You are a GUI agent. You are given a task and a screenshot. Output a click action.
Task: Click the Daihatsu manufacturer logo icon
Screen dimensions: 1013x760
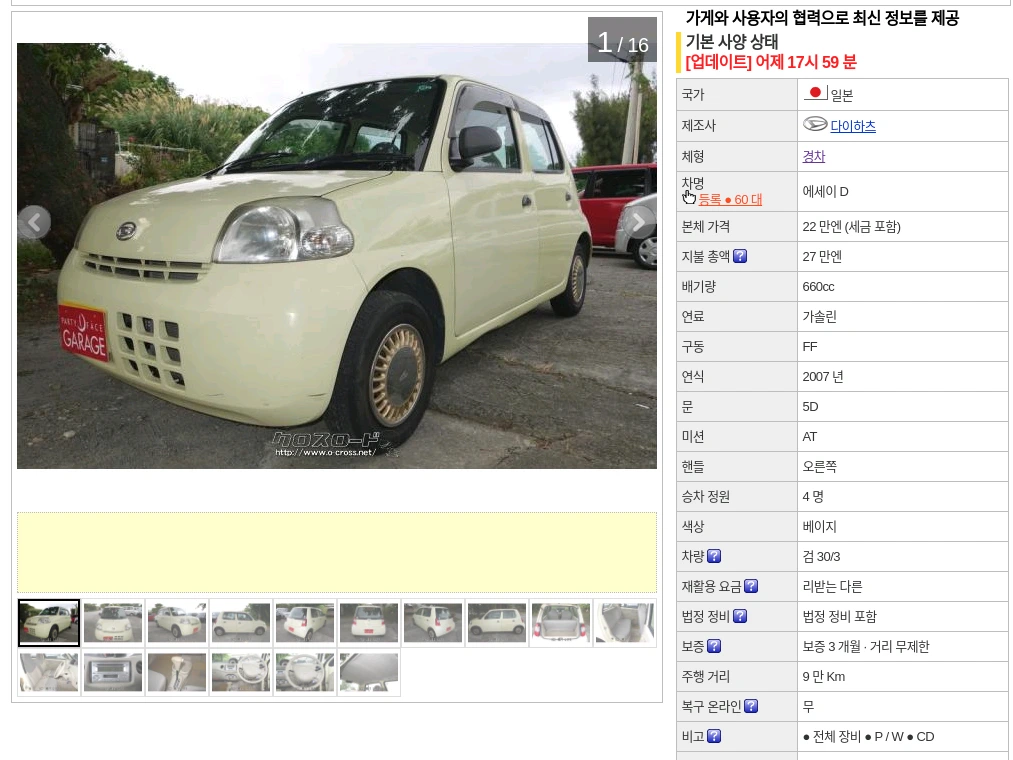click(x=815, y=124)
